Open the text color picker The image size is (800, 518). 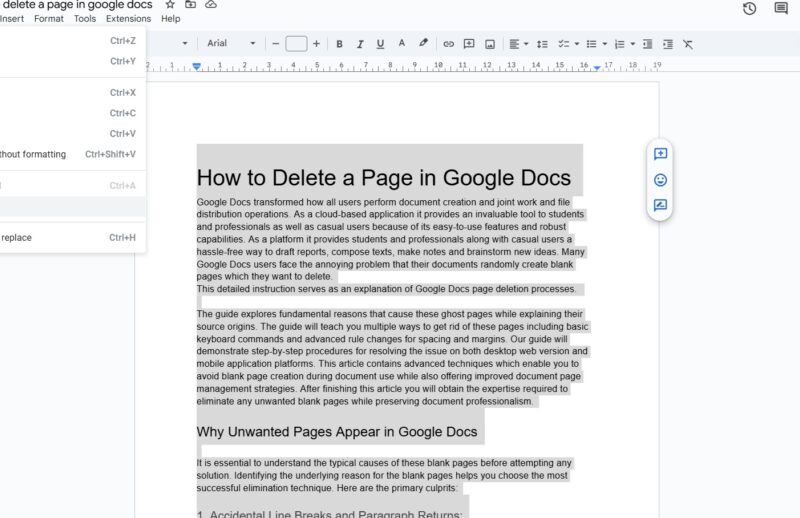click(x=402, y=43)
